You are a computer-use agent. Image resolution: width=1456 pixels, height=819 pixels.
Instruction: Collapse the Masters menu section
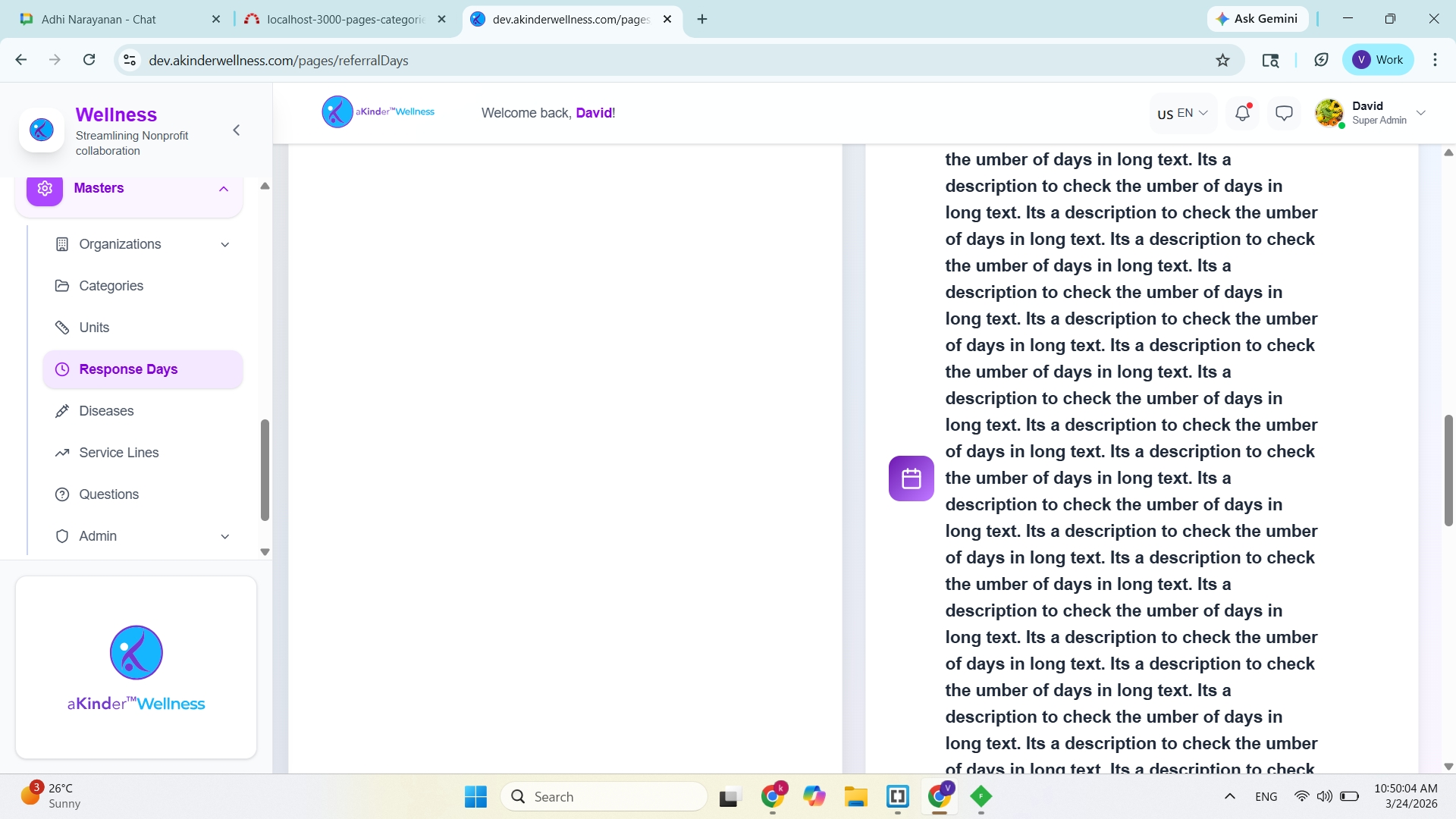(224, 189)
